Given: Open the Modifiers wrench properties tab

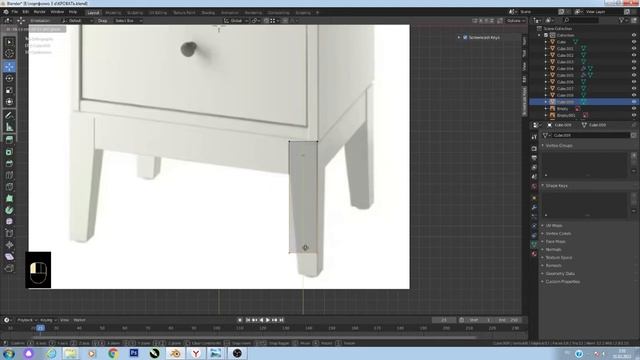Looking at the screenshot, I should (x=534, y=208).
